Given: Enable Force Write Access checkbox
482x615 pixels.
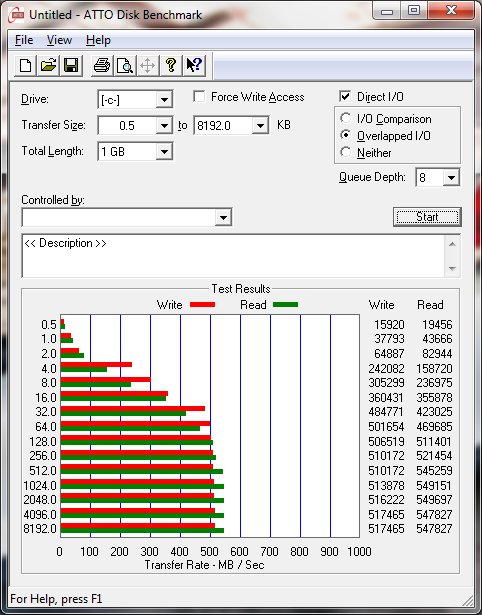Looking at the screenshot, I should pos(199,96).
